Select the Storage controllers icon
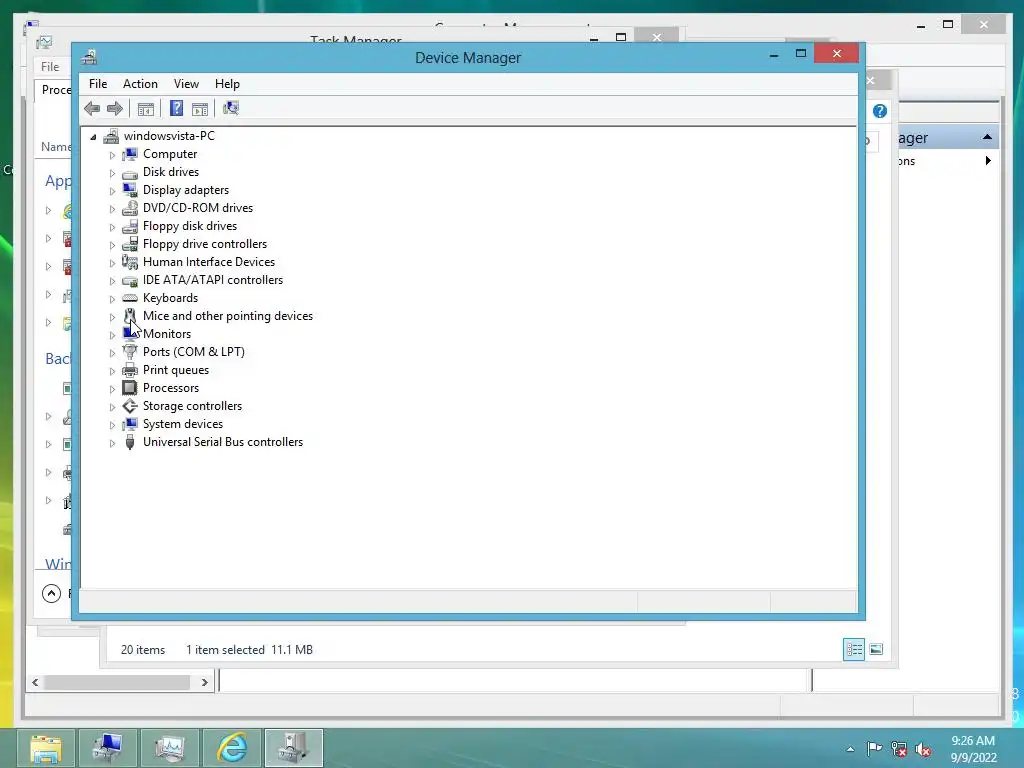The height and width of the screenshot is (768, 1024). pos(130,406)
